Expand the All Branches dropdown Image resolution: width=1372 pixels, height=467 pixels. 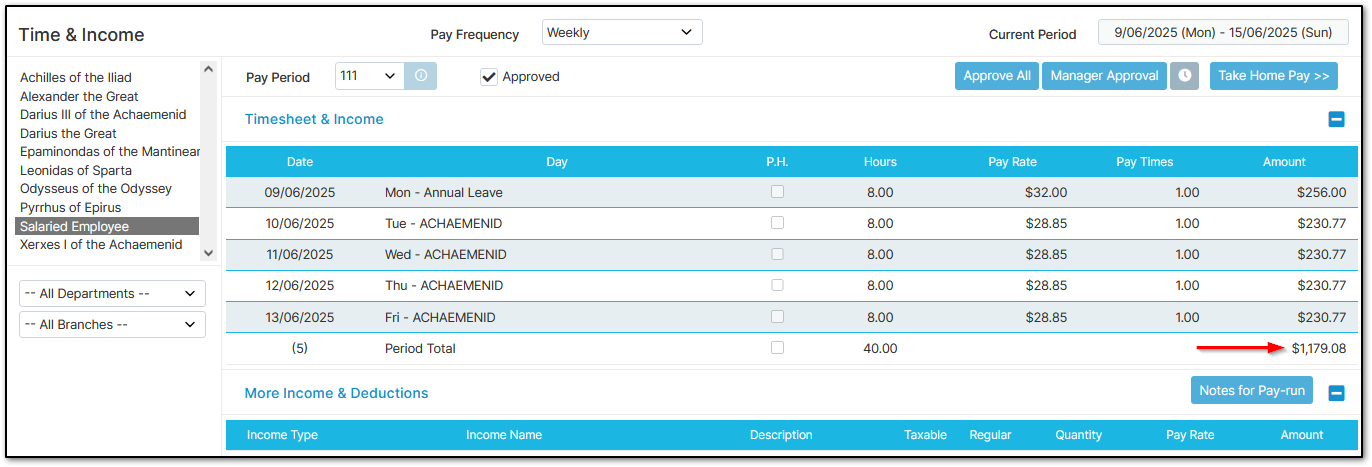pos(112,325)
